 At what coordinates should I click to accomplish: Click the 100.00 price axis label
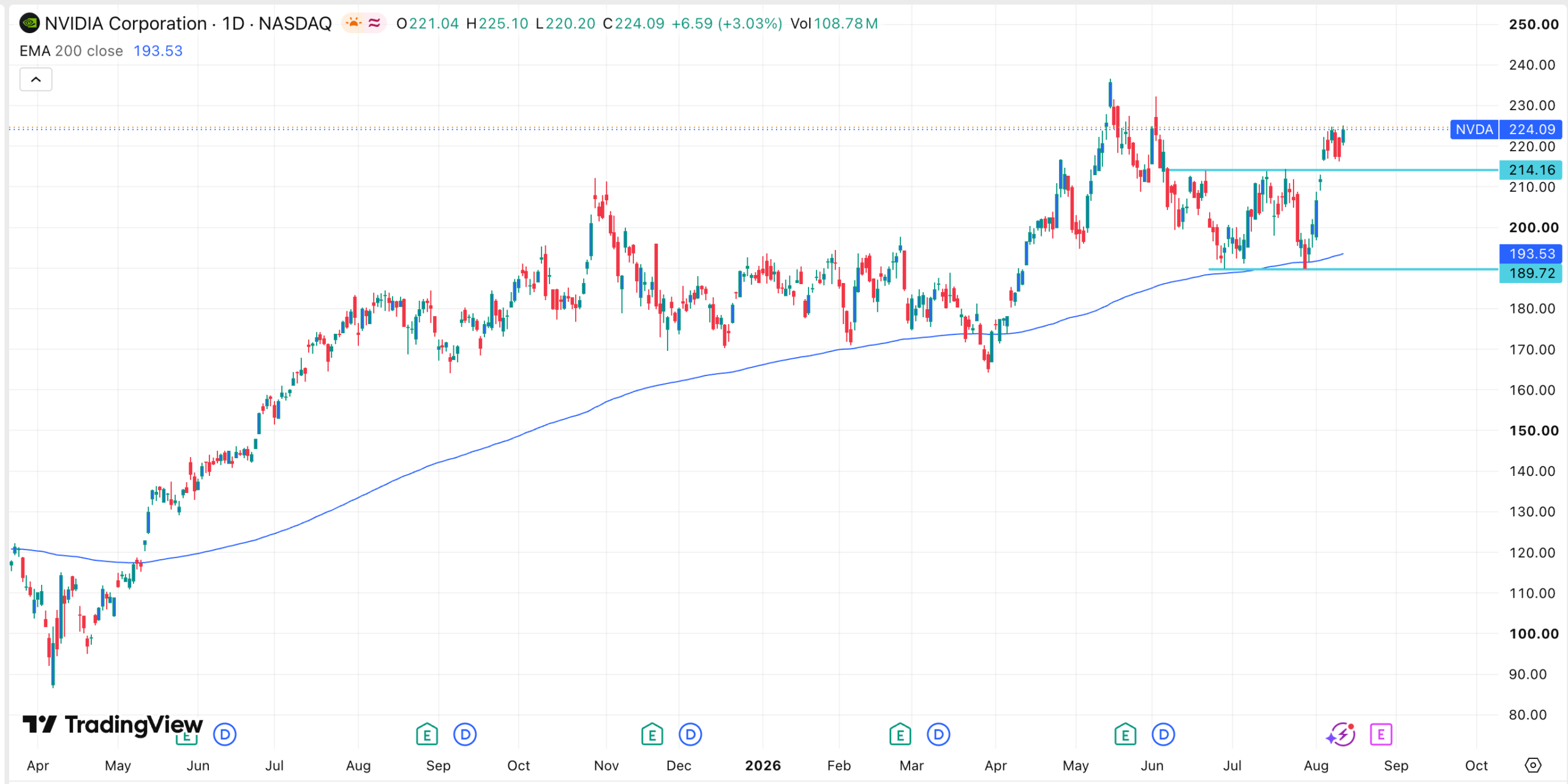tap(1533, 634)
